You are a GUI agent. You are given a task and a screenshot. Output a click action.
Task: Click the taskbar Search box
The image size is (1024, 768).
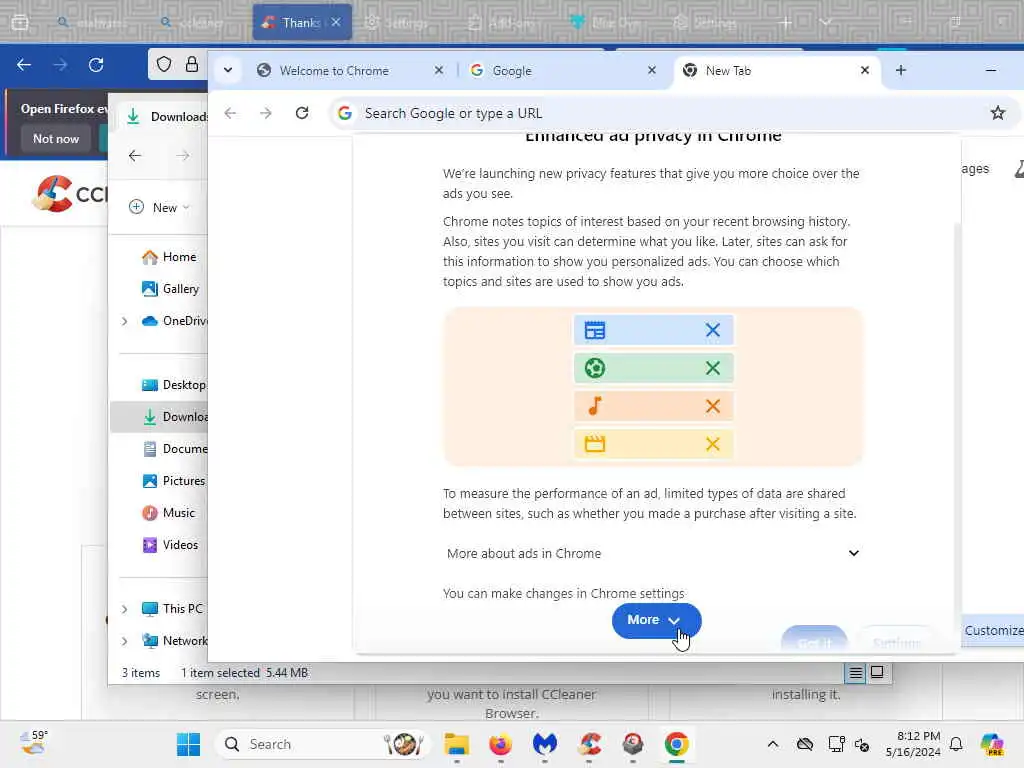323,744
